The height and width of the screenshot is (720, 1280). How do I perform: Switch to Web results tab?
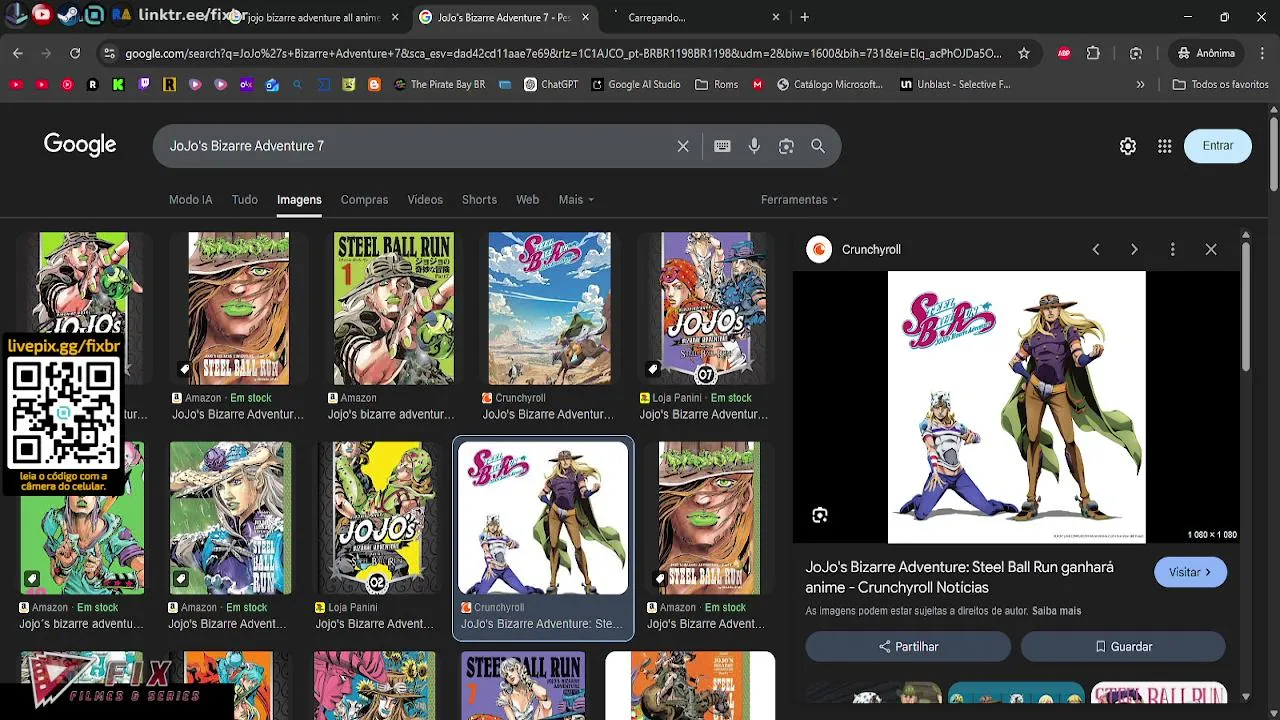(527, 200)
